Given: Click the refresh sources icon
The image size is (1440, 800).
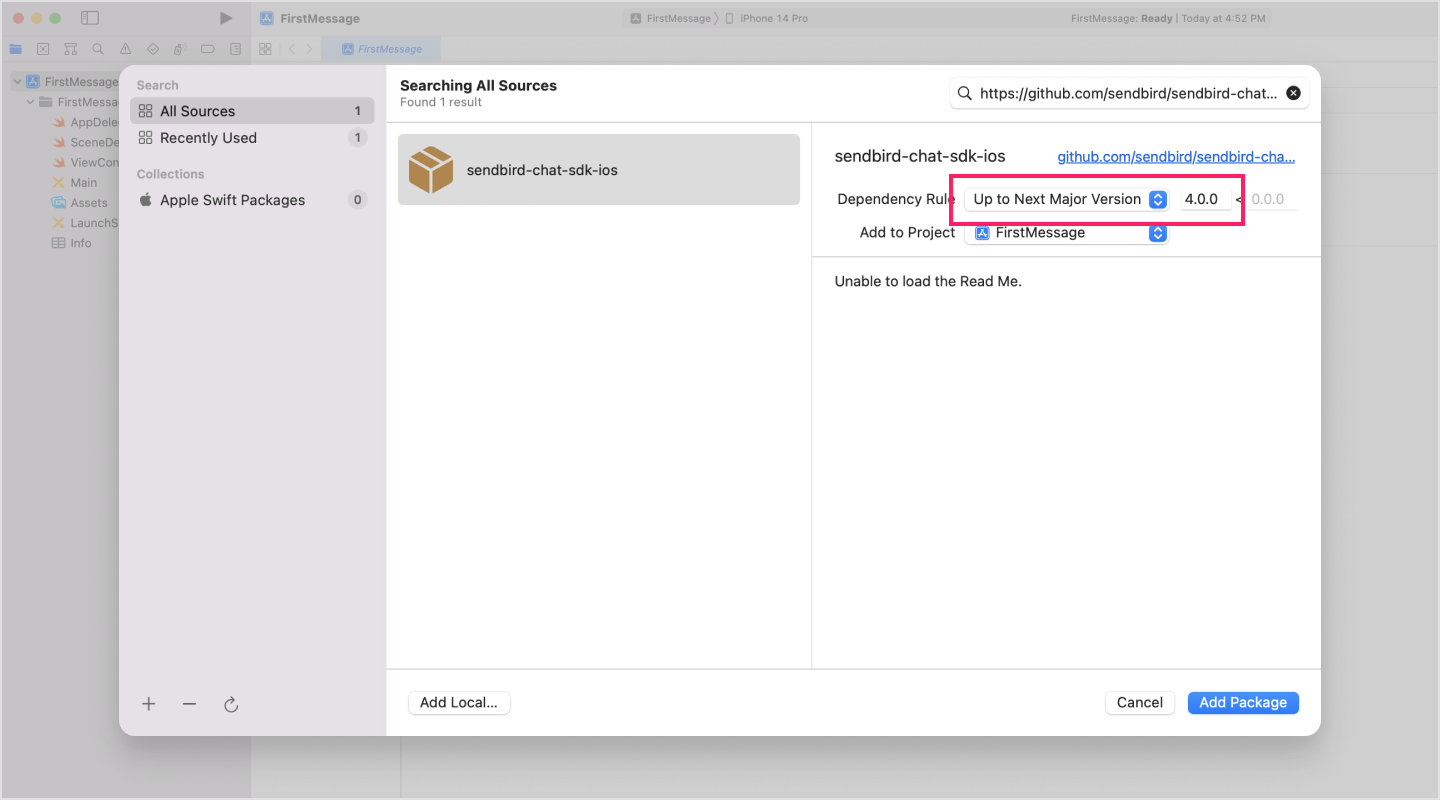Looking at the screenshot, I should (231, 704).
